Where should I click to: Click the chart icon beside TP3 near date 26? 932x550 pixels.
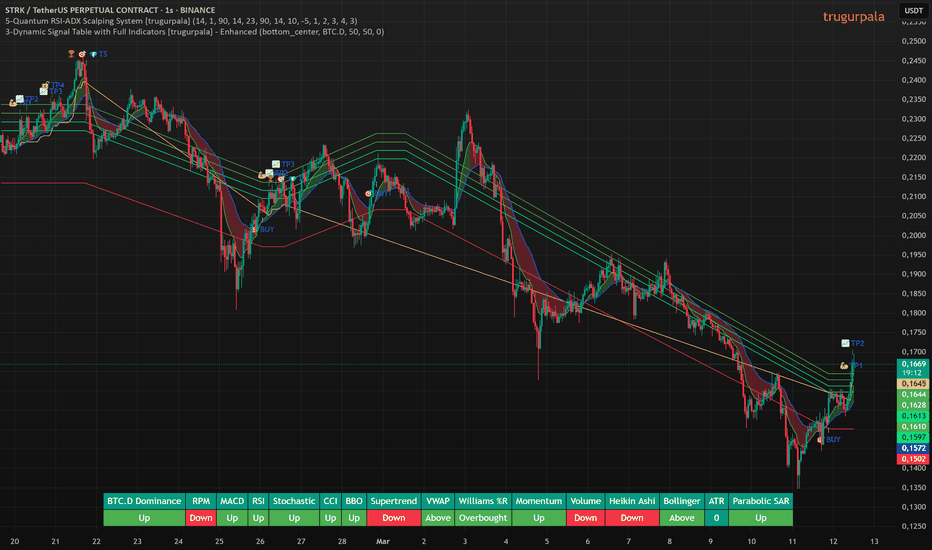(x=276, y=164)
